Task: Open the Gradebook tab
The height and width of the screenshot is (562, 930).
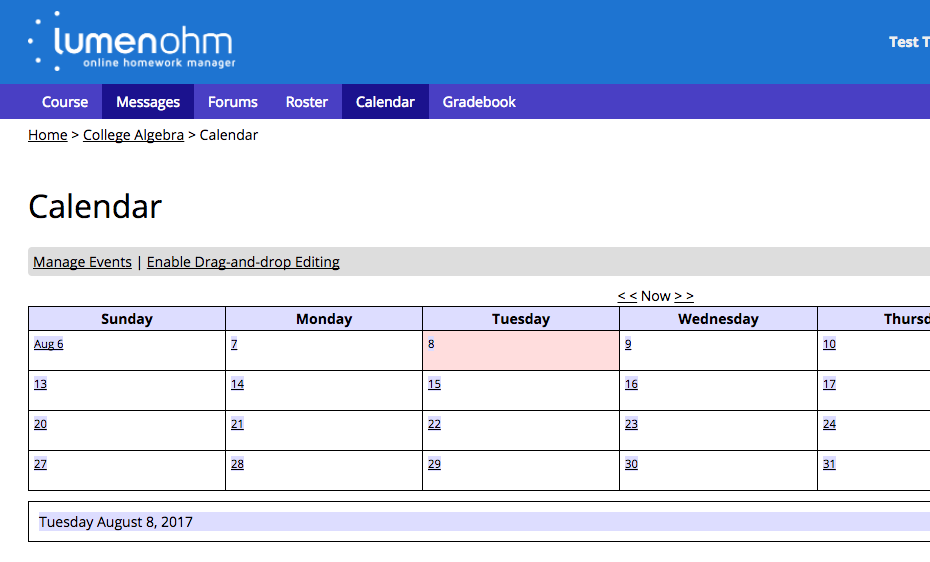Action: [x=479, y=102]
